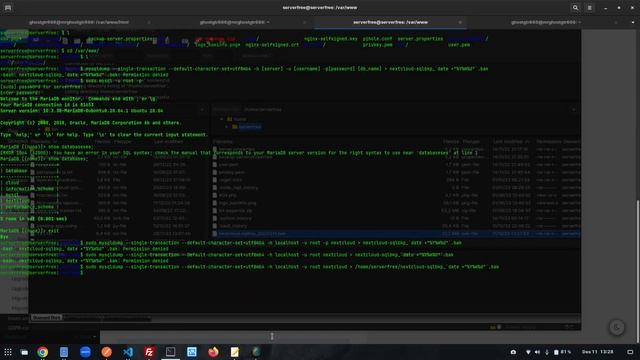Open the yellow notes app icon
Image resolution: width=640 pixels, height=360 pixels.
235,352
